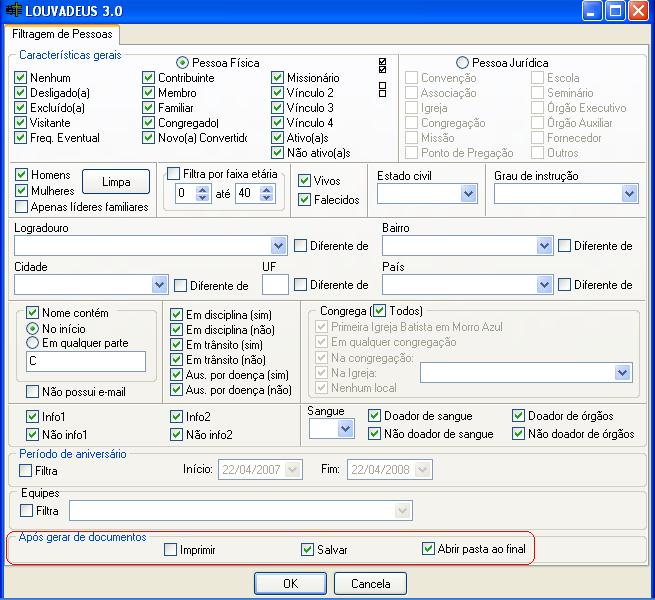655x600 pixels.
Task: Toggle the Falecidos checkbox
Action: click(304, 200)
